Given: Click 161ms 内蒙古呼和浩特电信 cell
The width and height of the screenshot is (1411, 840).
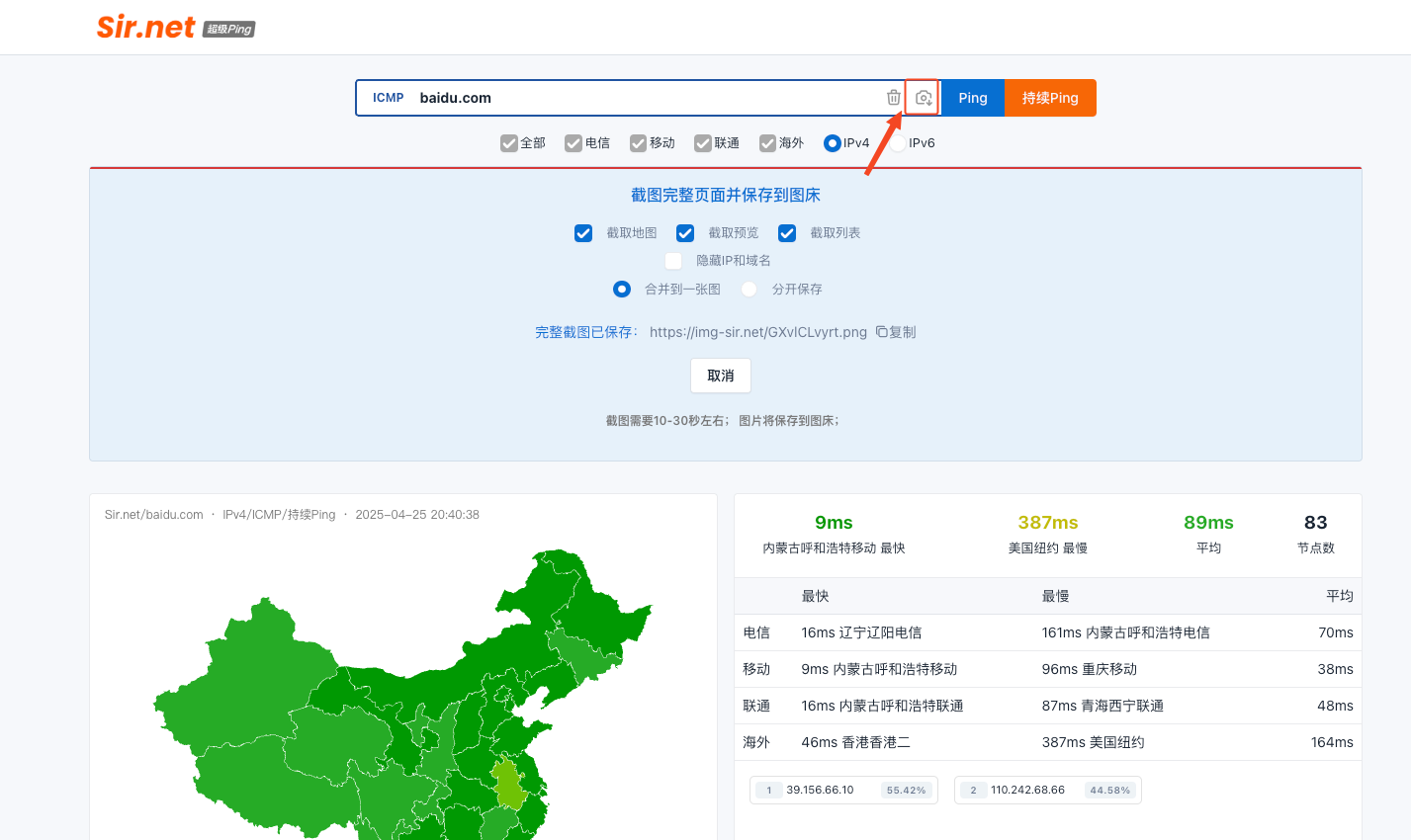Looking at the screenshot, I should tap(1125, 632).
